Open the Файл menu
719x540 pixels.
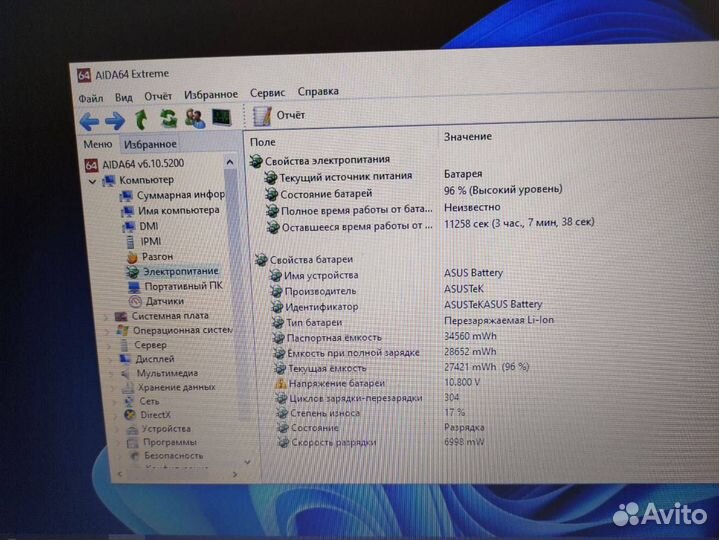(90, 99)
